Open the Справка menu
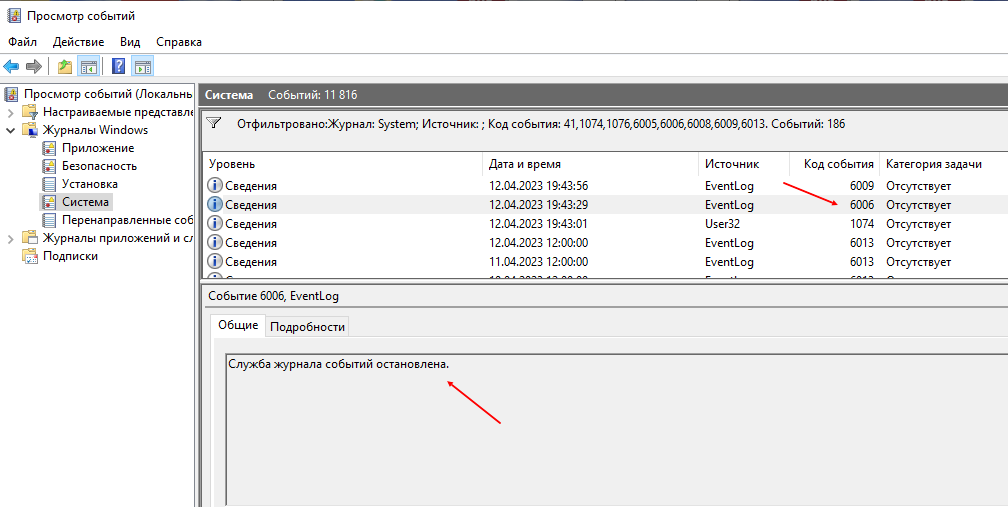Screen dimensions: 1008x507 (179, 42)
